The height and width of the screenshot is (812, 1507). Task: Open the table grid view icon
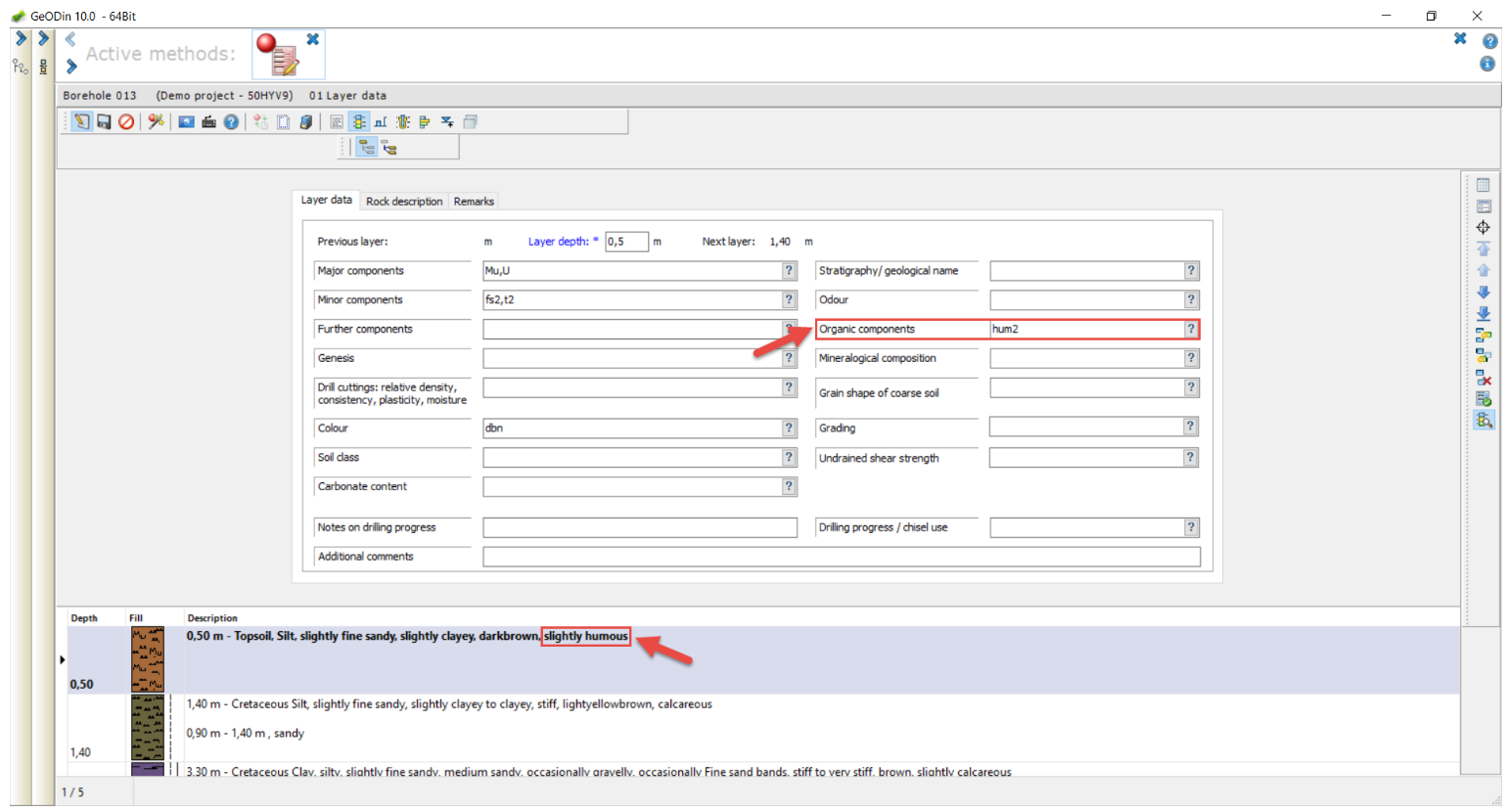pos(1484,185)
